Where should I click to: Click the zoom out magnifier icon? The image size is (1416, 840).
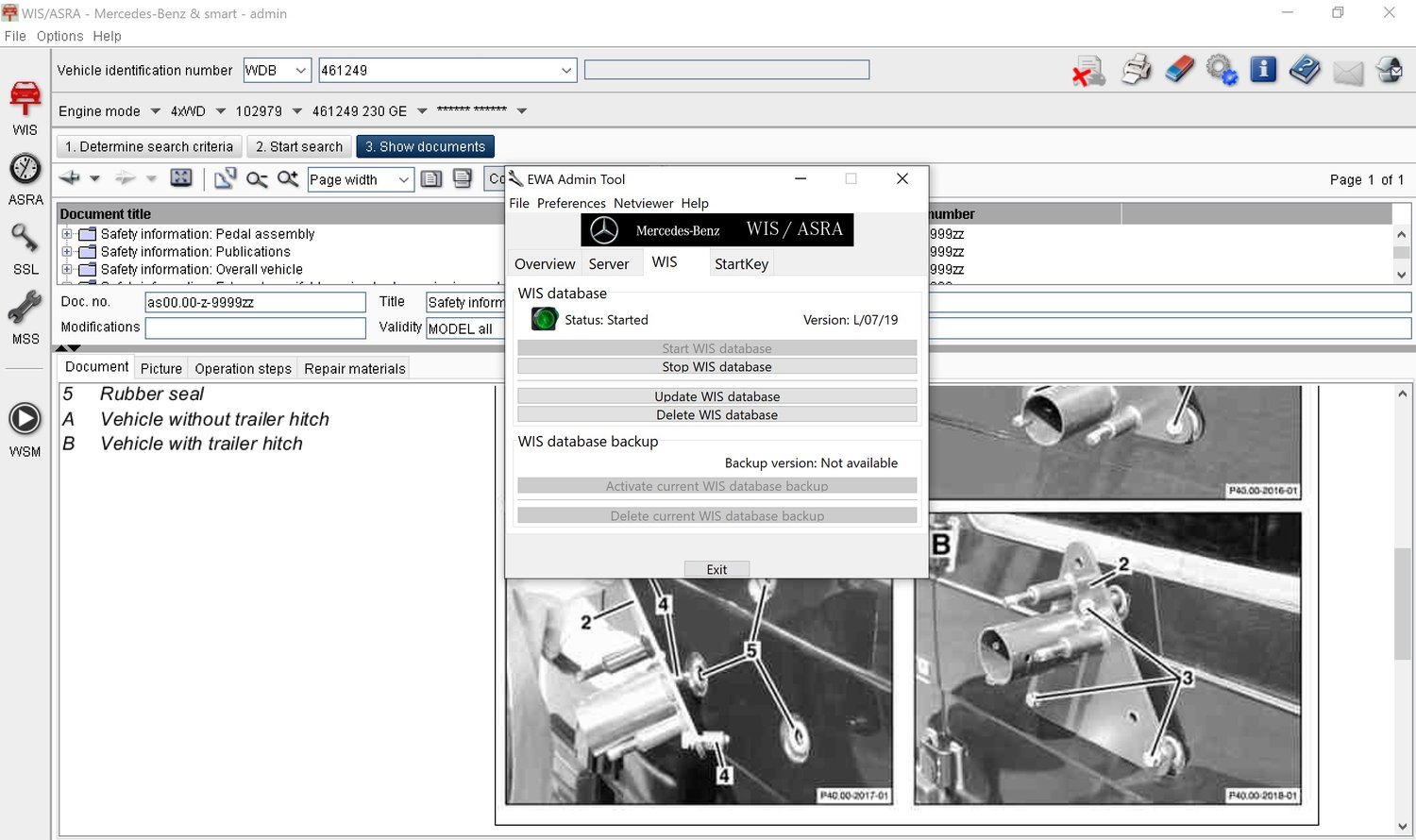point(257,179)
